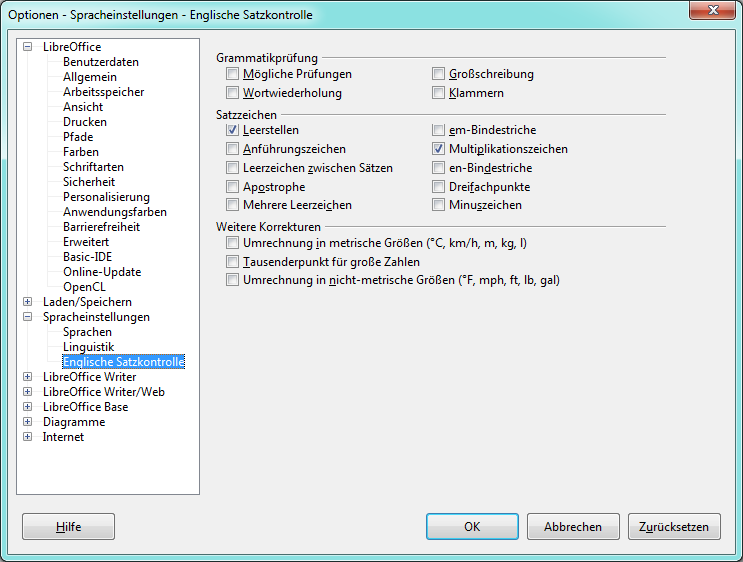Select the Diagramme label in tree
Screen dimensions: 743x562
tap(74, 422)
